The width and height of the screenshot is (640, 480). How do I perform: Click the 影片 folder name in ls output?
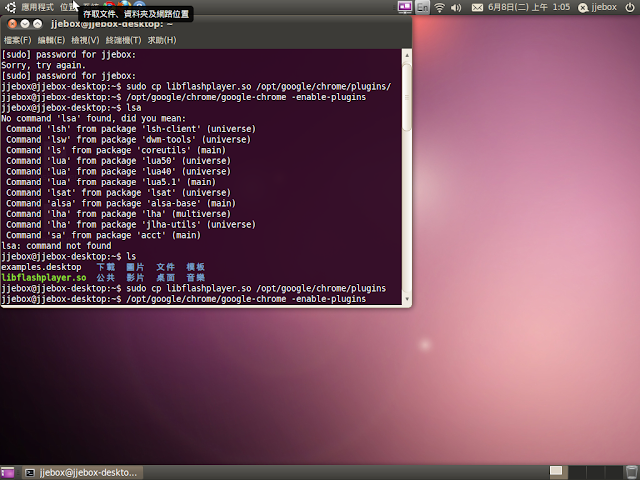[x=135, y=278]
